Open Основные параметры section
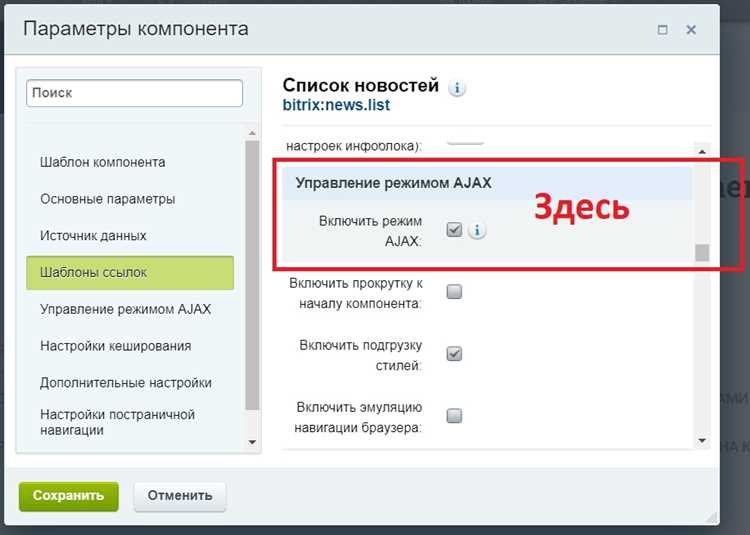This screenshot has width=750, height=535. pos(108,199)
